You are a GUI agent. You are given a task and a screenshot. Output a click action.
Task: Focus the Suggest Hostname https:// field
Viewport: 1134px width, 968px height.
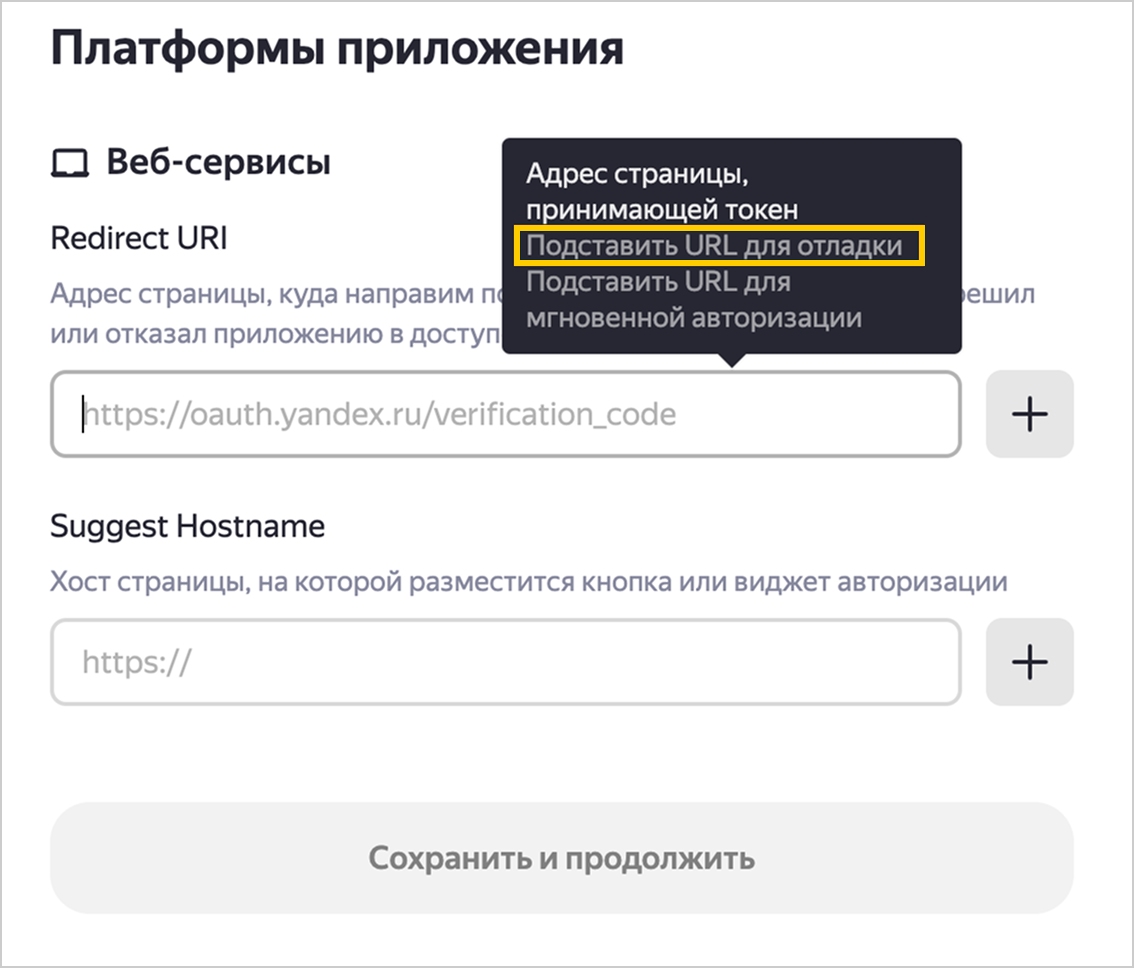click(x=506, y=661)
